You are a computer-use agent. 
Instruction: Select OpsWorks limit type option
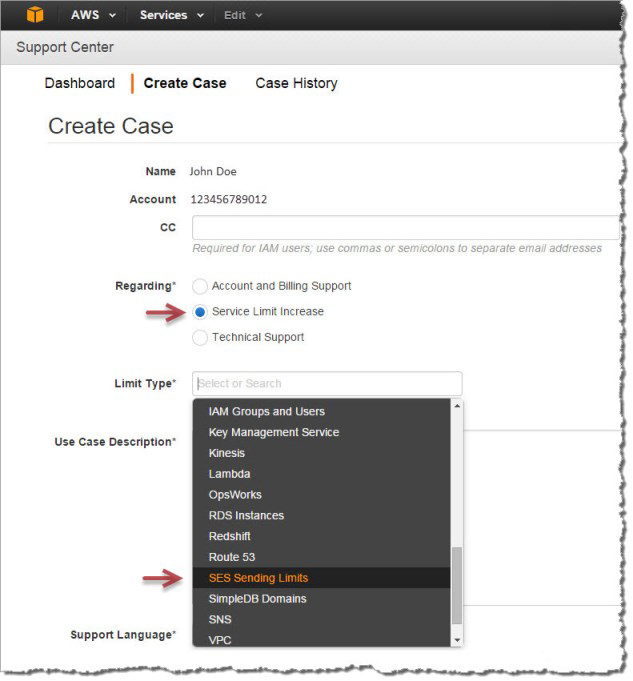click(x=321, y=495)
